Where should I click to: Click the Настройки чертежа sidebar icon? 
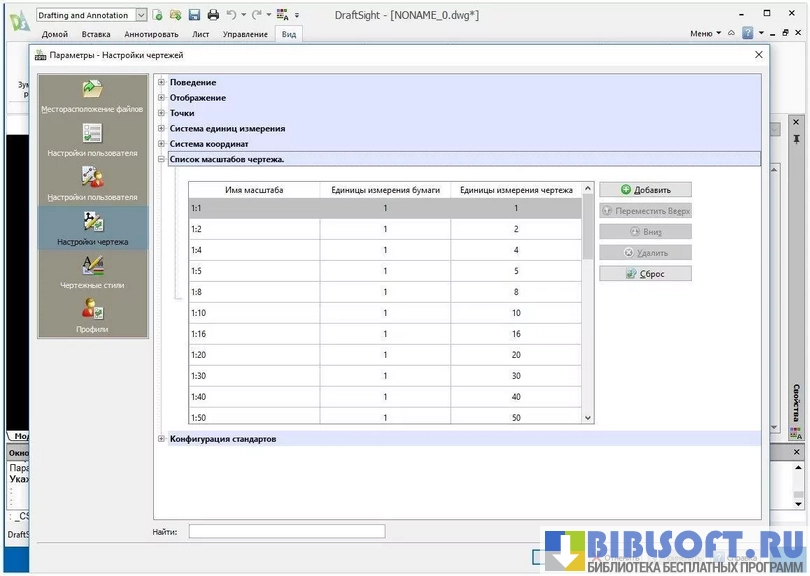pos(92,223)
